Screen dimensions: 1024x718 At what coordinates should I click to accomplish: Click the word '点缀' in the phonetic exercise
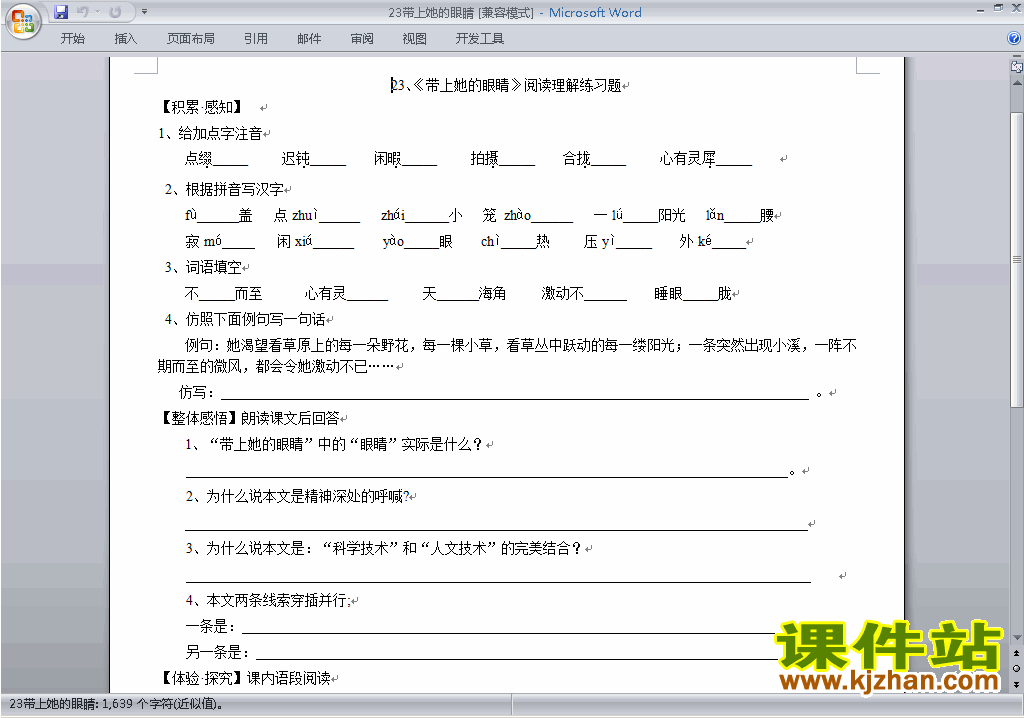point(199,159)
